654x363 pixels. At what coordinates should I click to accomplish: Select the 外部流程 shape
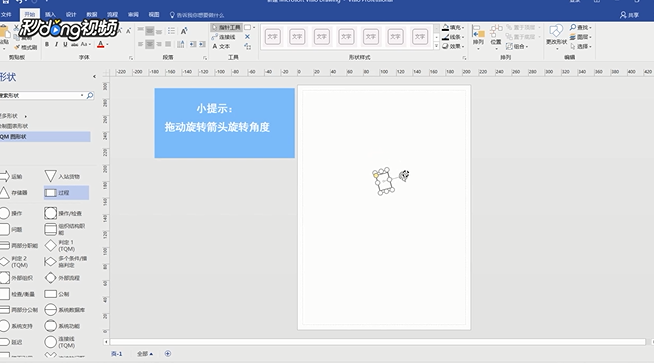(62, 278)
